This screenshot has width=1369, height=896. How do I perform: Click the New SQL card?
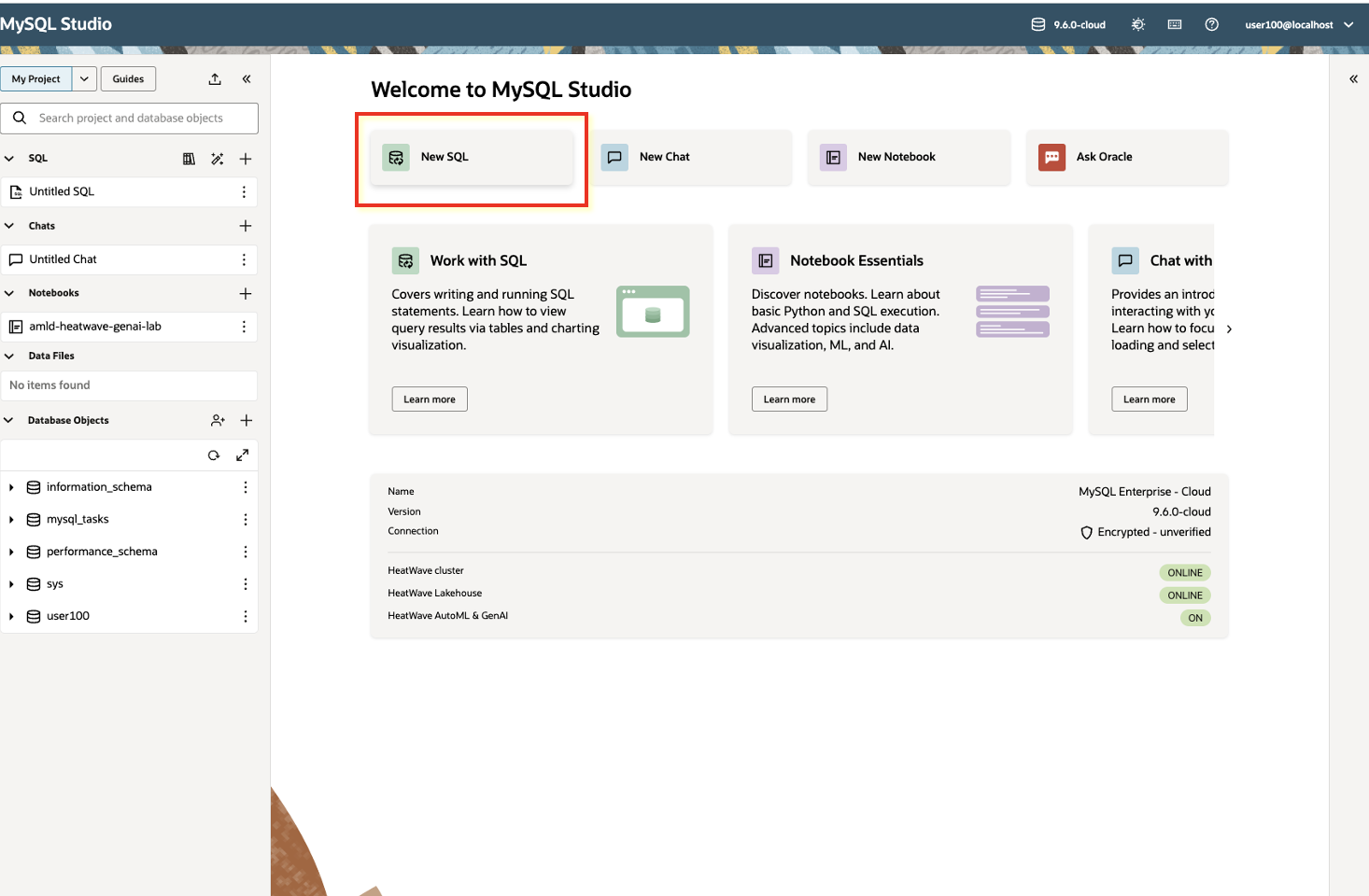pyautogui.click(x=472, y=157)
